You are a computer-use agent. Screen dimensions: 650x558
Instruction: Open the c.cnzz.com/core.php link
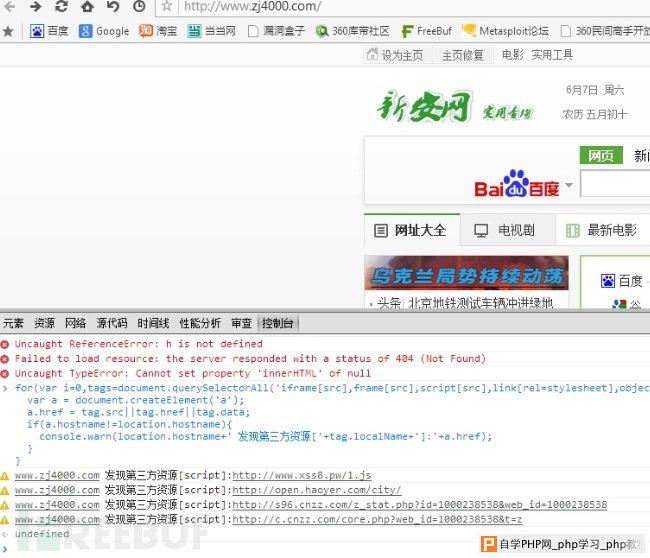[377, 519]
